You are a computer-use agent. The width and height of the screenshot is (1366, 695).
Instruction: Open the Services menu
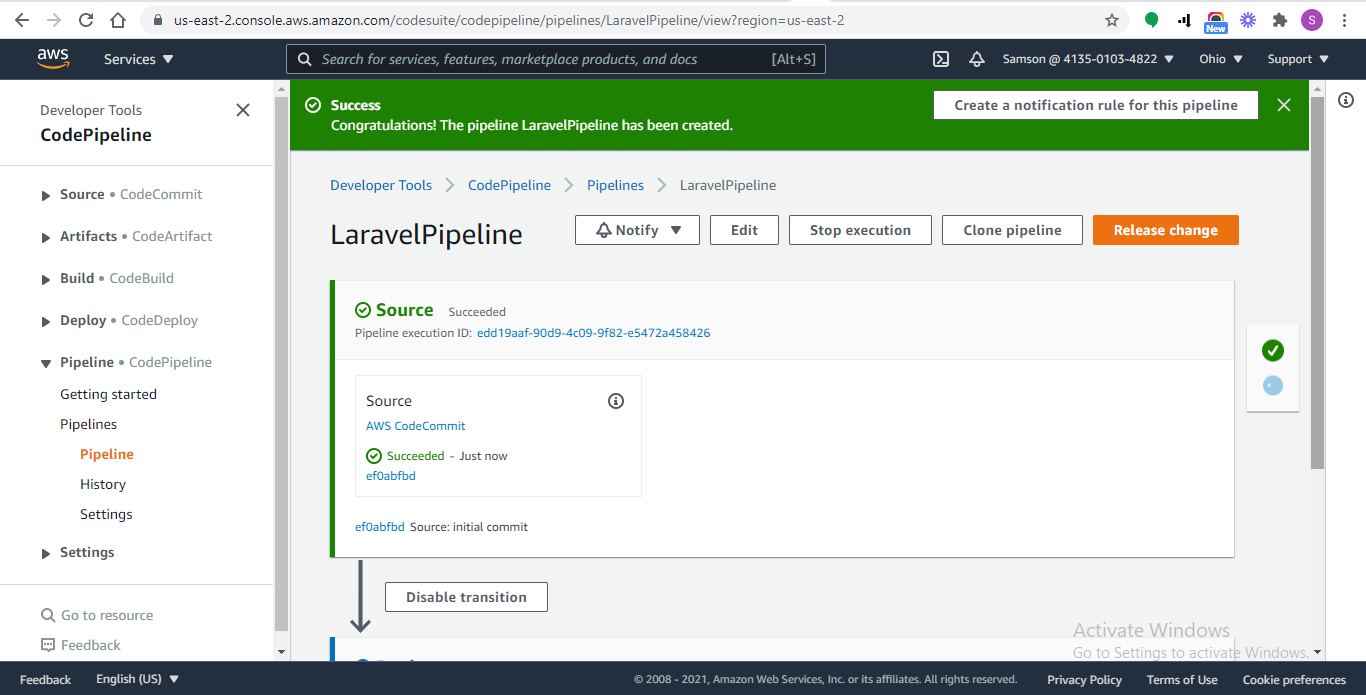pos(139,59)
